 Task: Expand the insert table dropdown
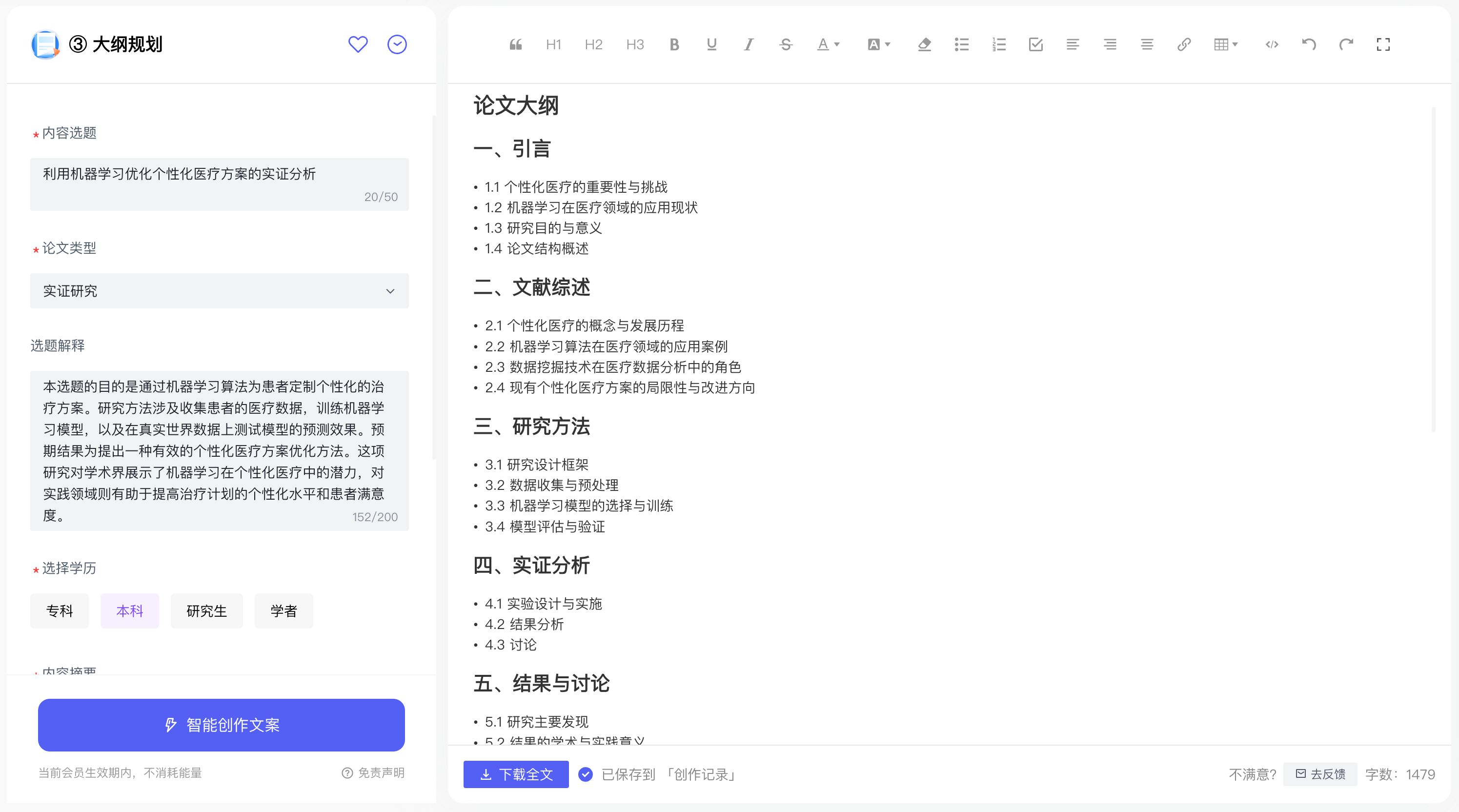pyautogui.click(x=1226, y=45)
